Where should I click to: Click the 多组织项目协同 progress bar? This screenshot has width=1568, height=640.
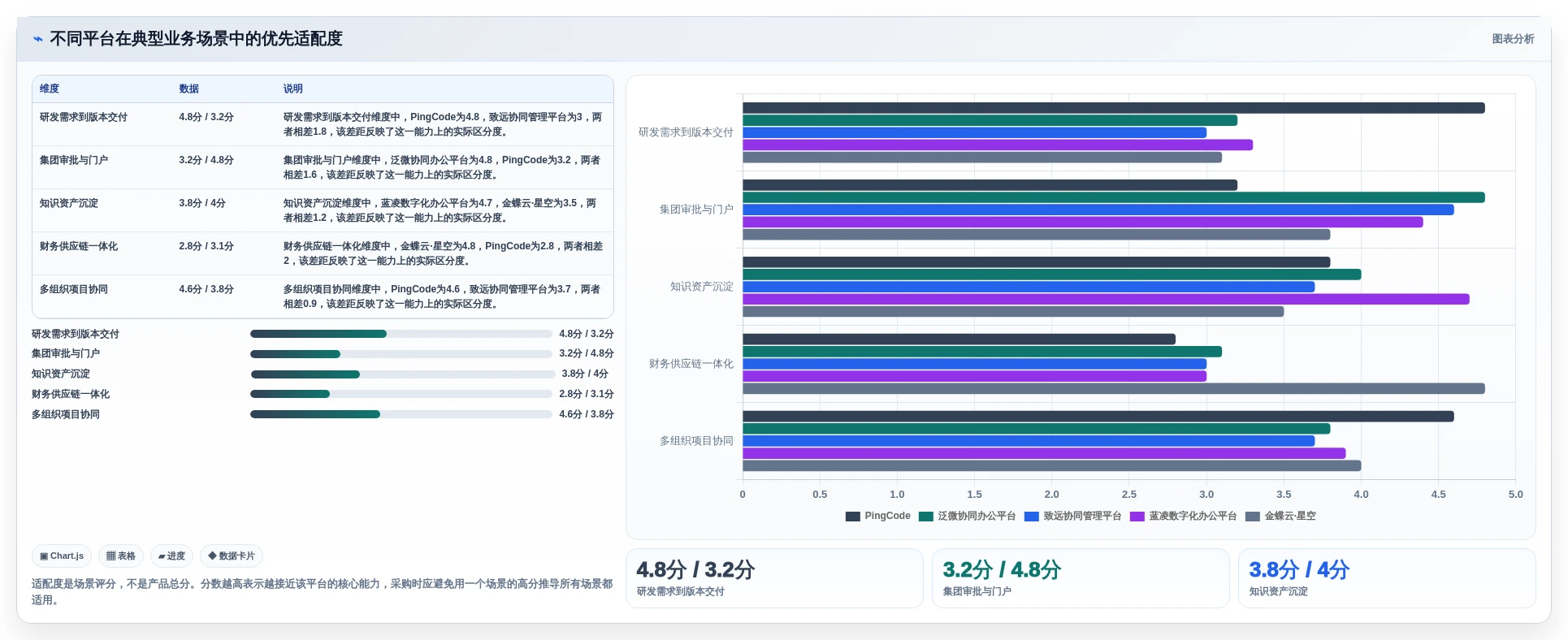point(401,414)
